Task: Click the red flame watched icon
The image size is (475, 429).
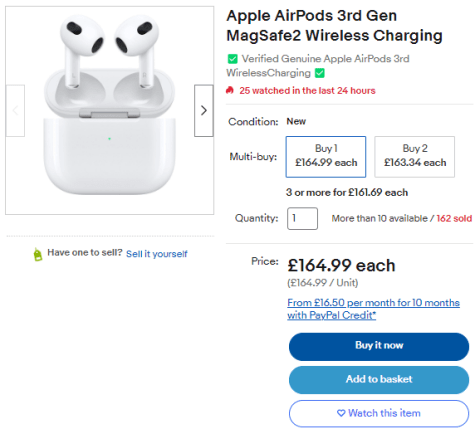Action: (230, 90)
